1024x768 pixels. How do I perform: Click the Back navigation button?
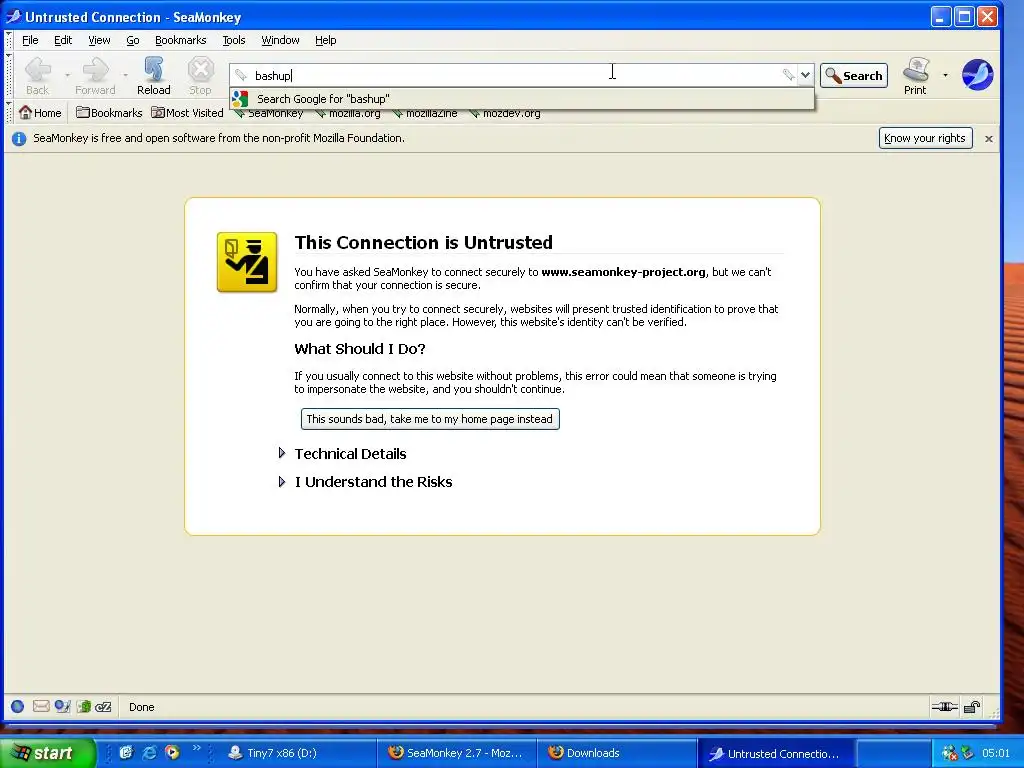coord(37,76)
